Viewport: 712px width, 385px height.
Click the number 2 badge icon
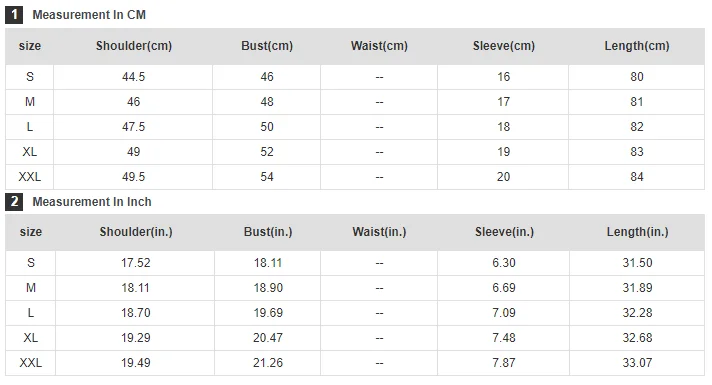[14, 202]
